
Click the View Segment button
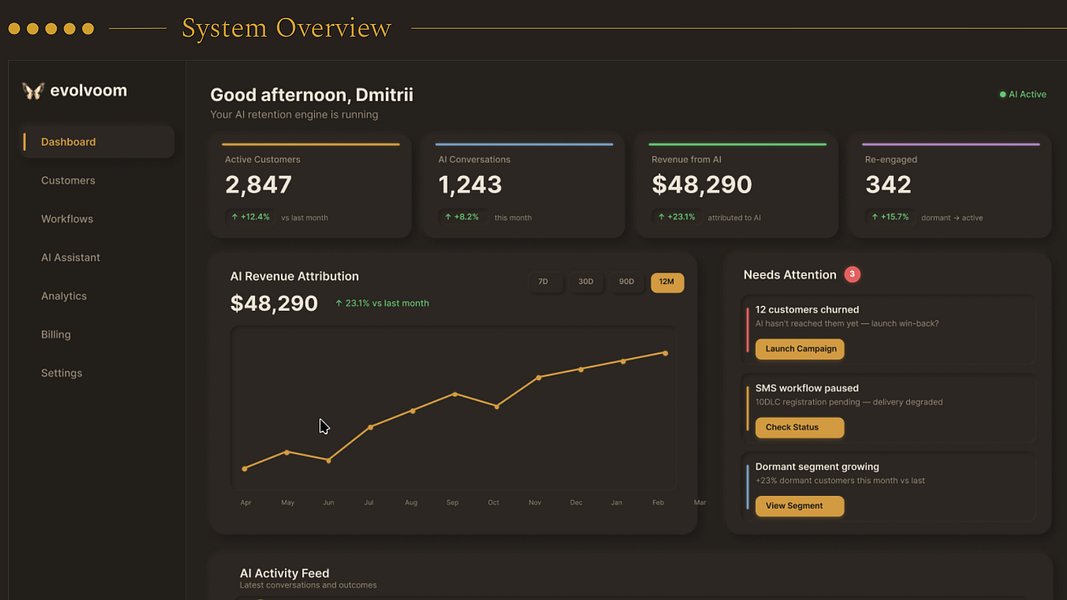click(800, 506)
